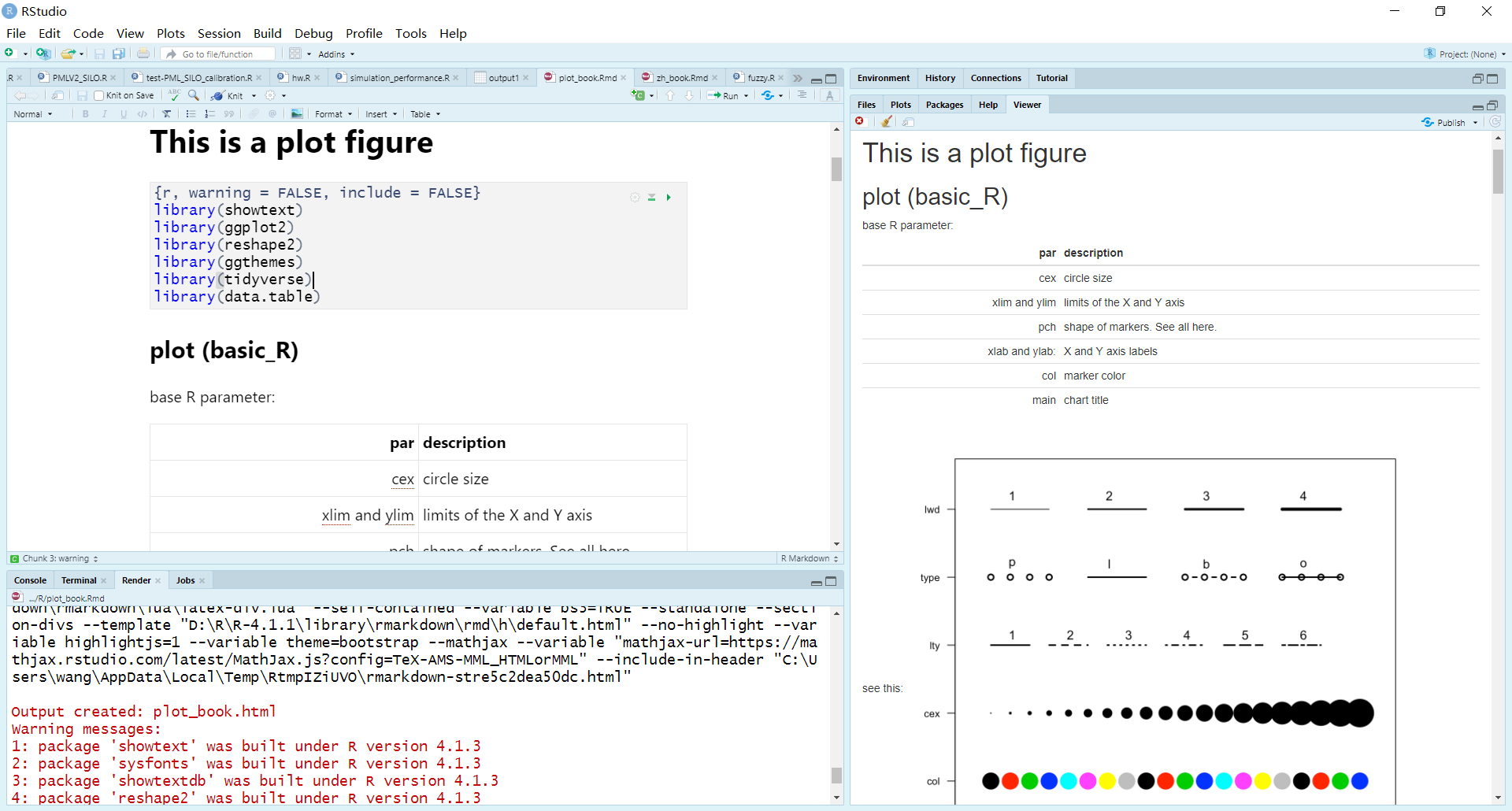This screenshot has width=1512, height=811.
Task: Open the Normal paragraph style dropdown
Action: (x=33, y=114)
